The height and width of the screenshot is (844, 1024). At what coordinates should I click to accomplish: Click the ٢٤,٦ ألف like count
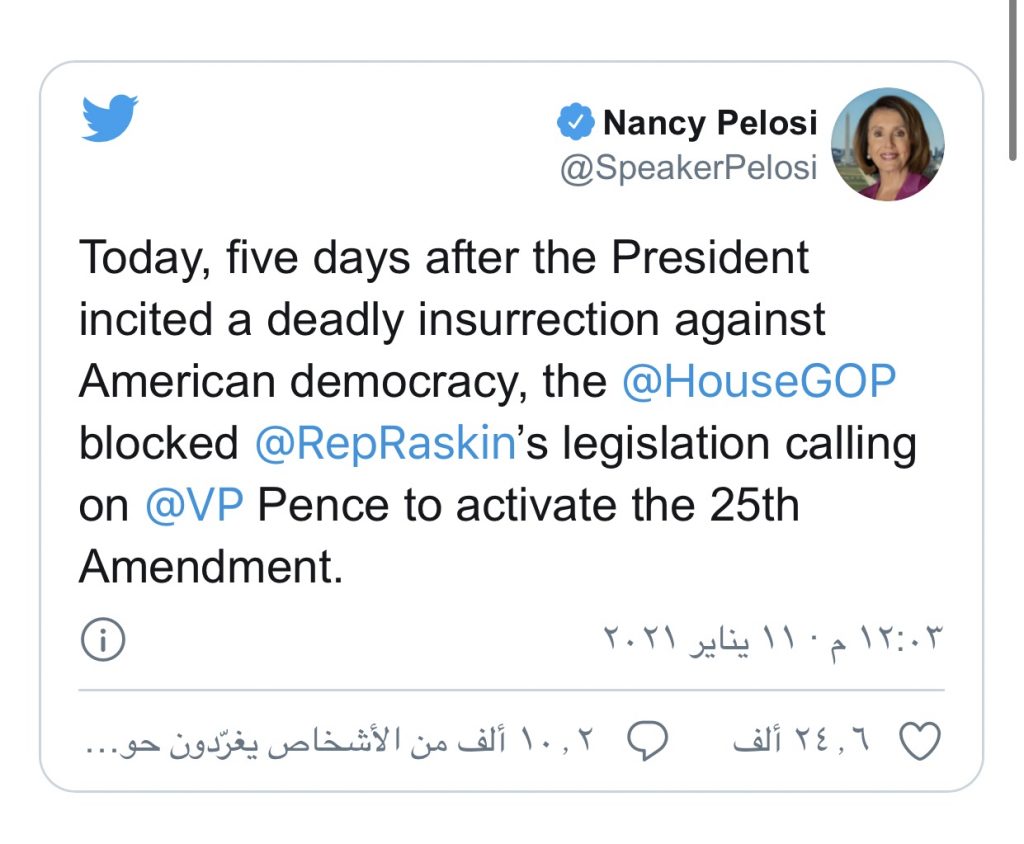coord(802,741)
